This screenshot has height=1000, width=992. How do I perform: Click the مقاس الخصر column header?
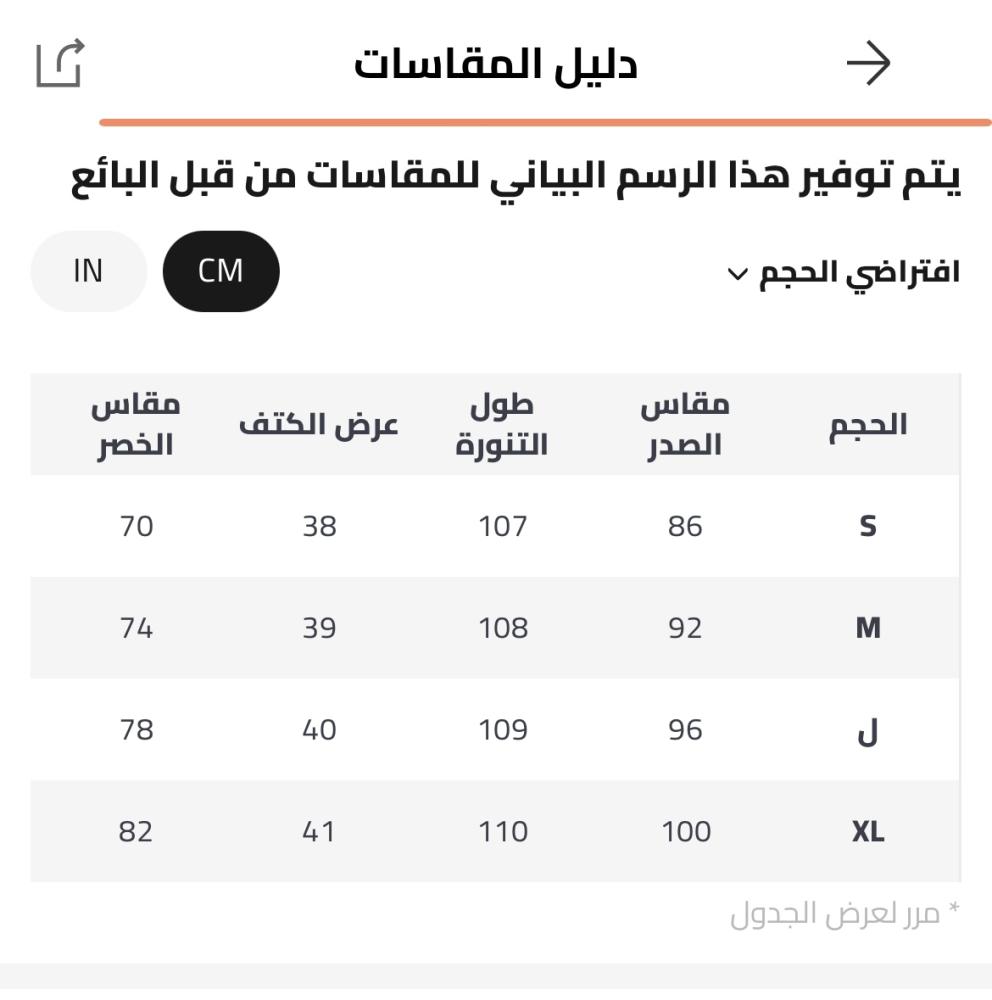(136, 425)
